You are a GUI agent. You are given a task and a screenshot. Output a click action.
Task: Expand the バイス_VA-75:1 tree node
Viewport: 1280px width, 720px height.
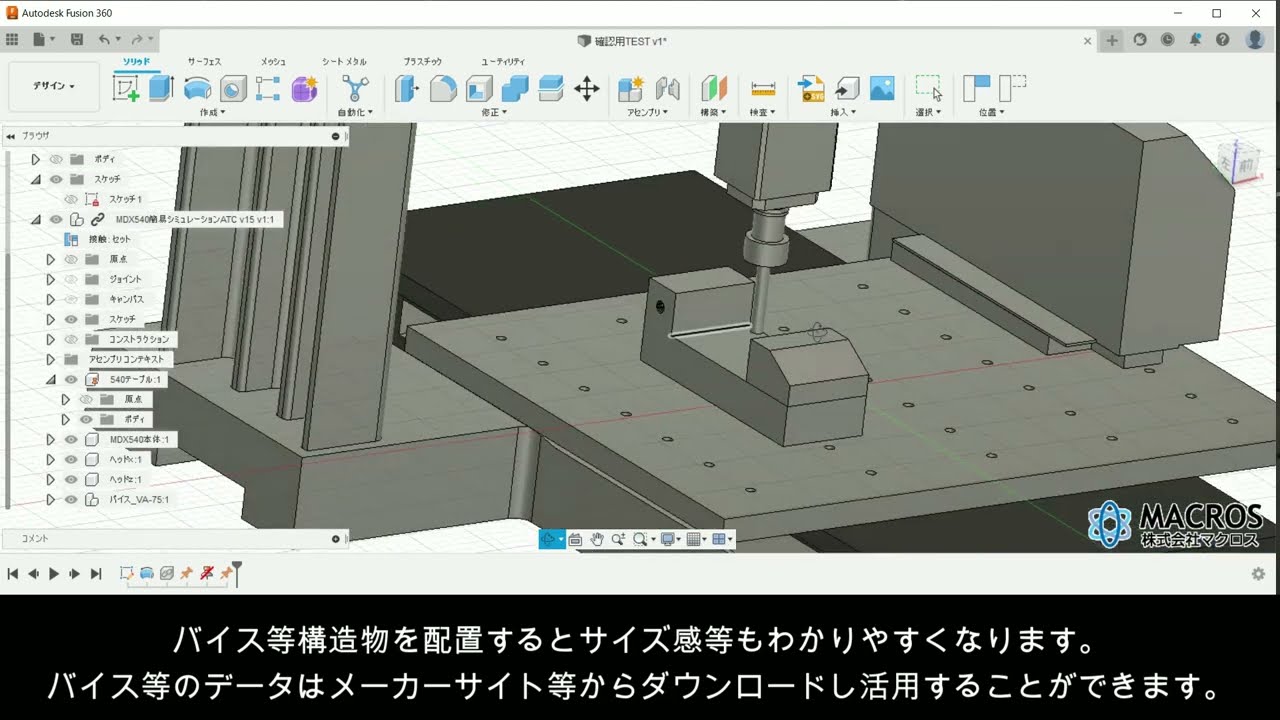[x=50, y=499]
